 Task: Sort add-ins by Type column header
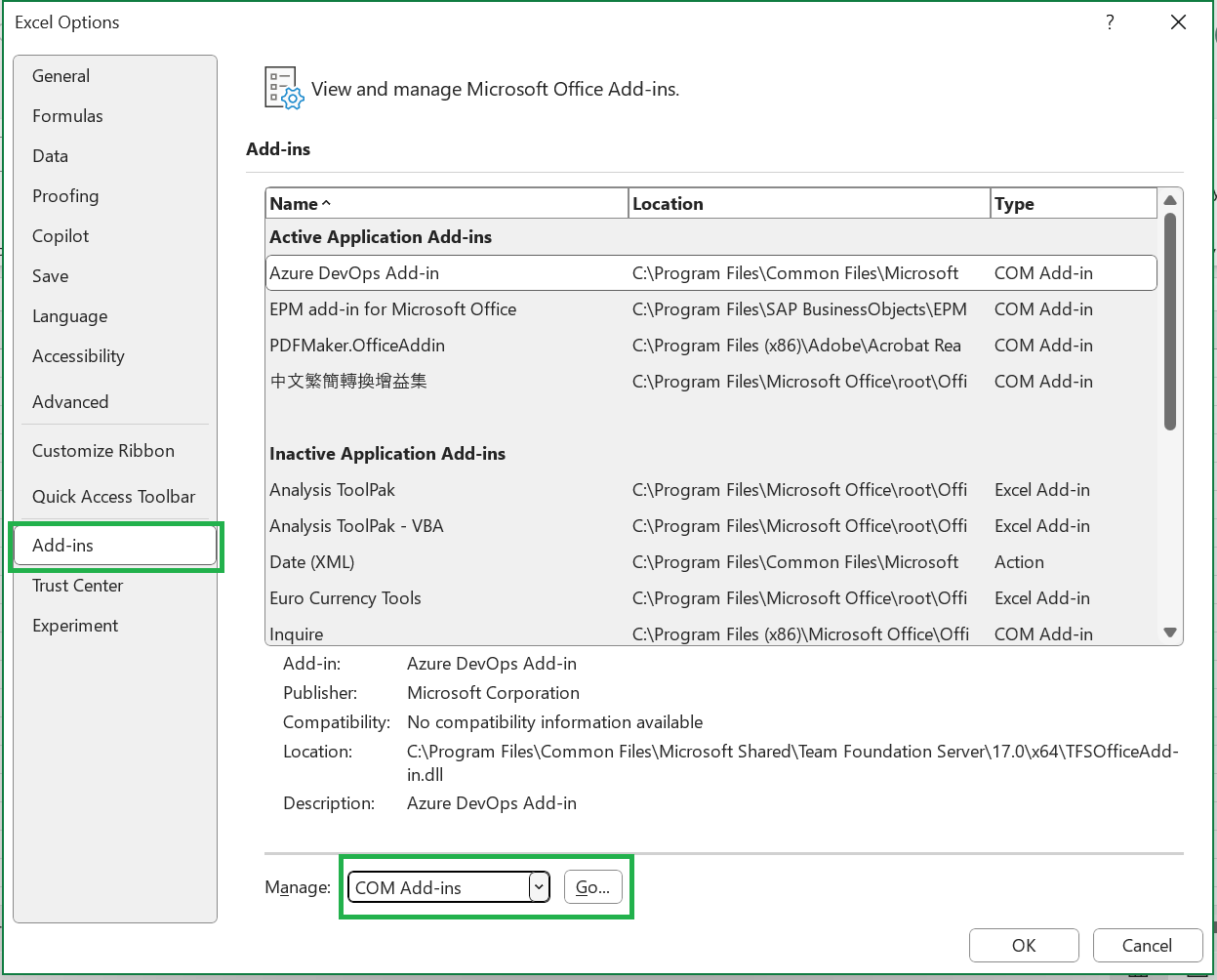(x=1074, y=203)
